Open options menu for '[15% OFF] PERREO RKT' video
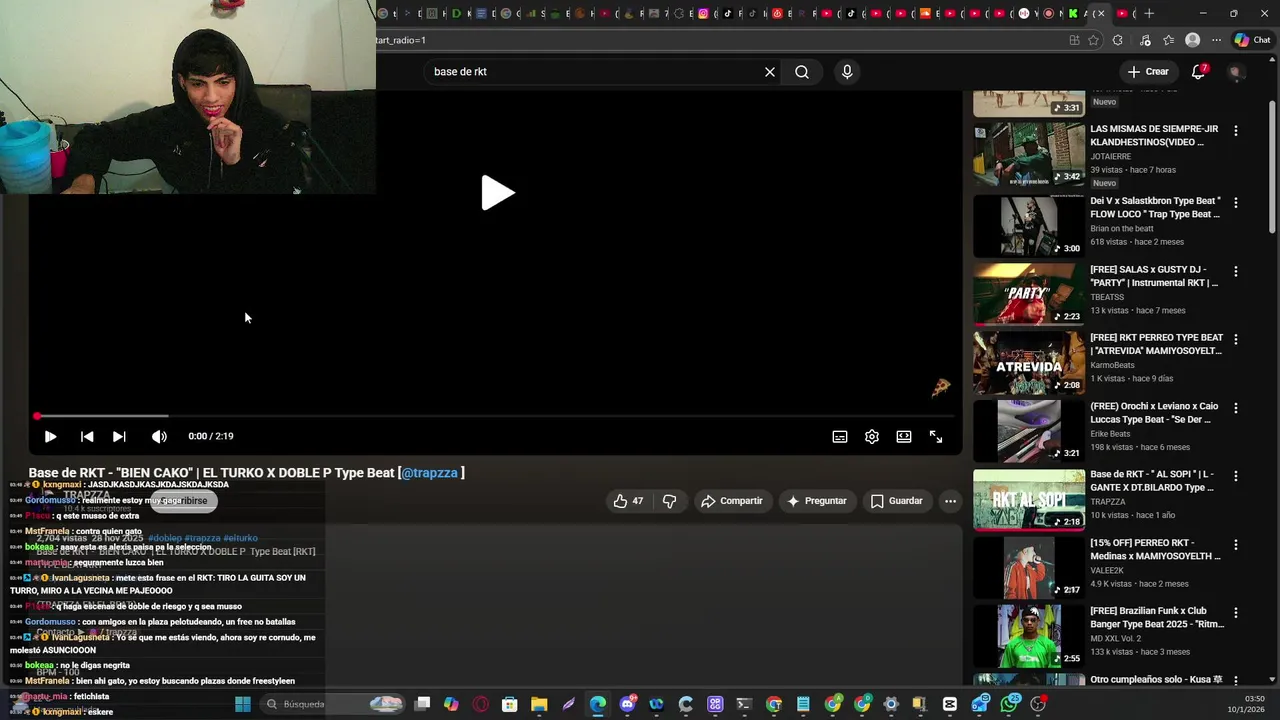 1236,545
